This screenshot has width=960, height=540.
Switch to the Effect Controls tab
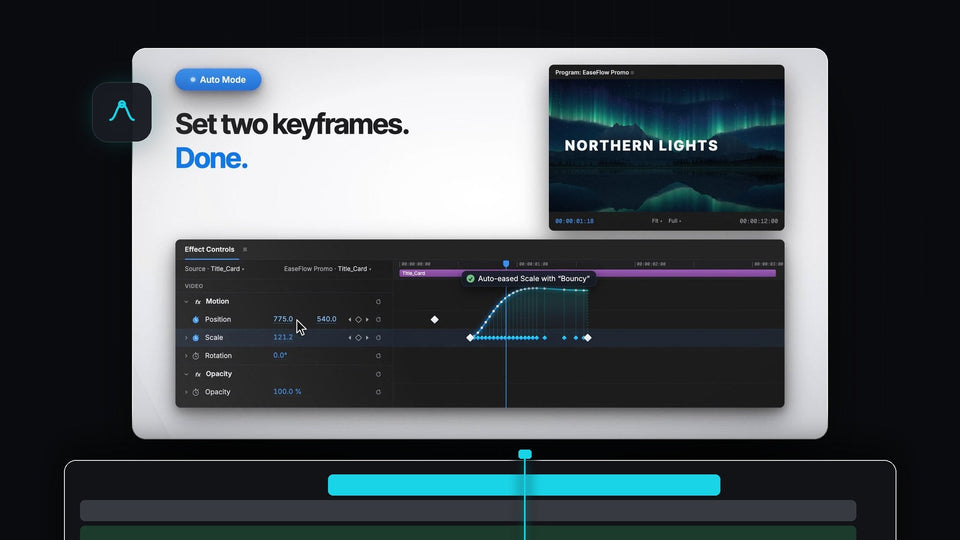click(x=209, y=249)
